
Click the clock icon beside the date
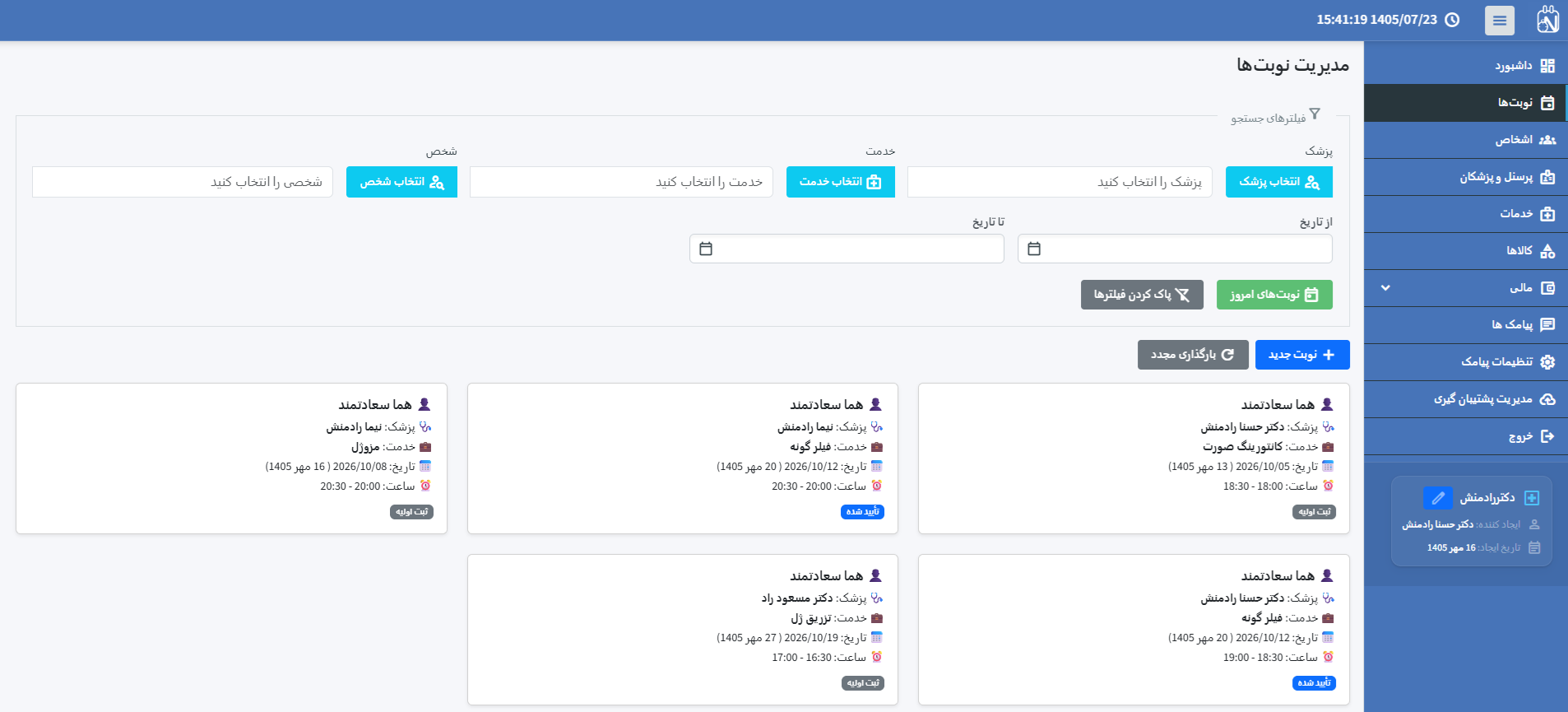(1452, 20)
